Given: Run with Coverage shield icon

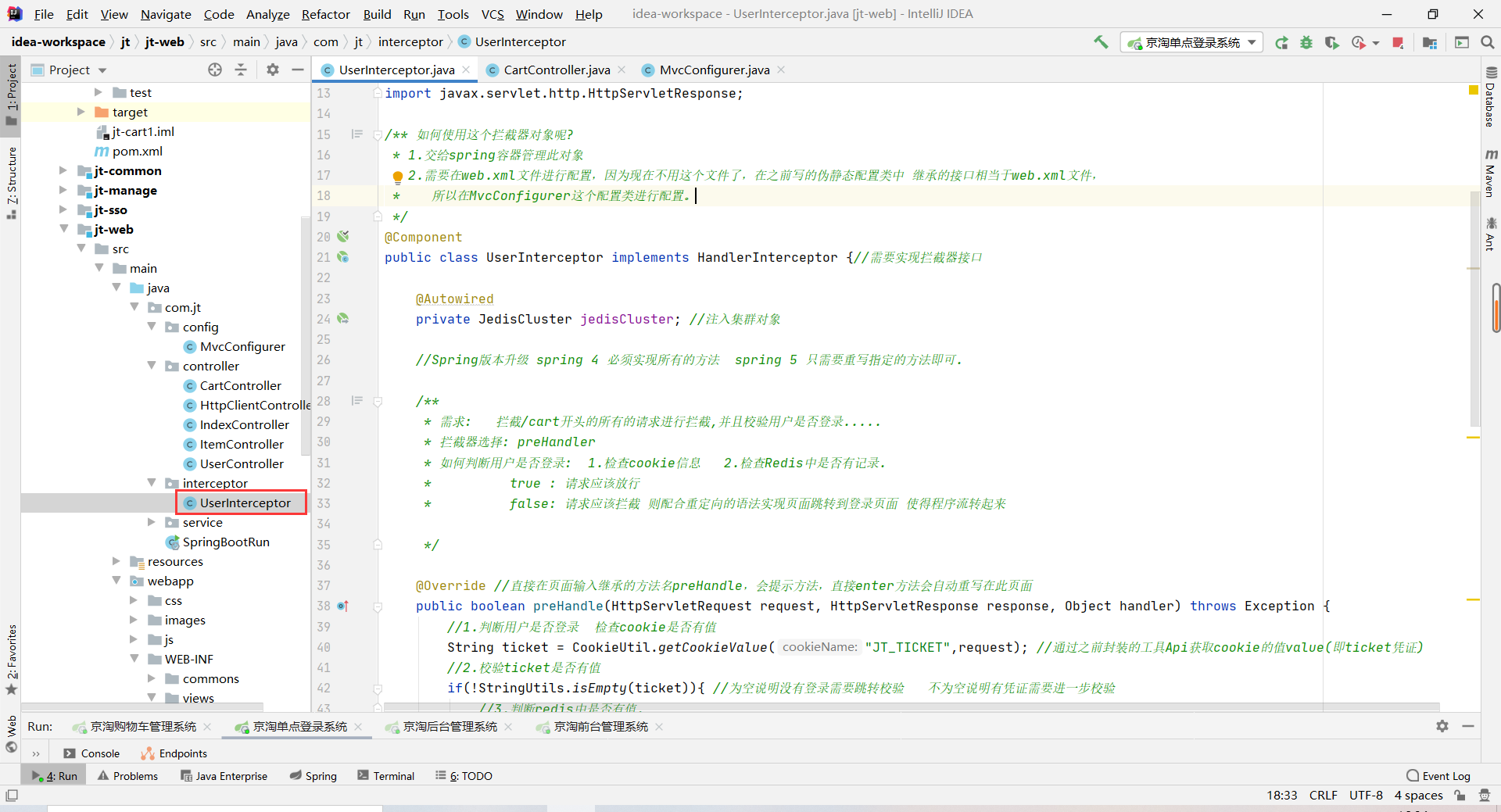Looking at the screenshot, I should [1331, 43].
